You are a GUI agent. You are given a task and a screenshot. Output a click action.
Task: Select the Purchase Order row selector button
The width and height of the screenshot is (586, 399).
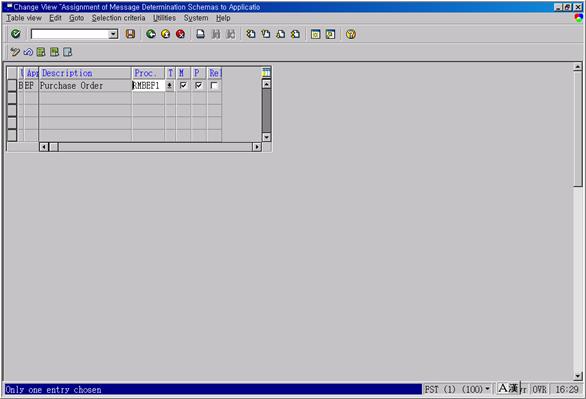point(12,85)
